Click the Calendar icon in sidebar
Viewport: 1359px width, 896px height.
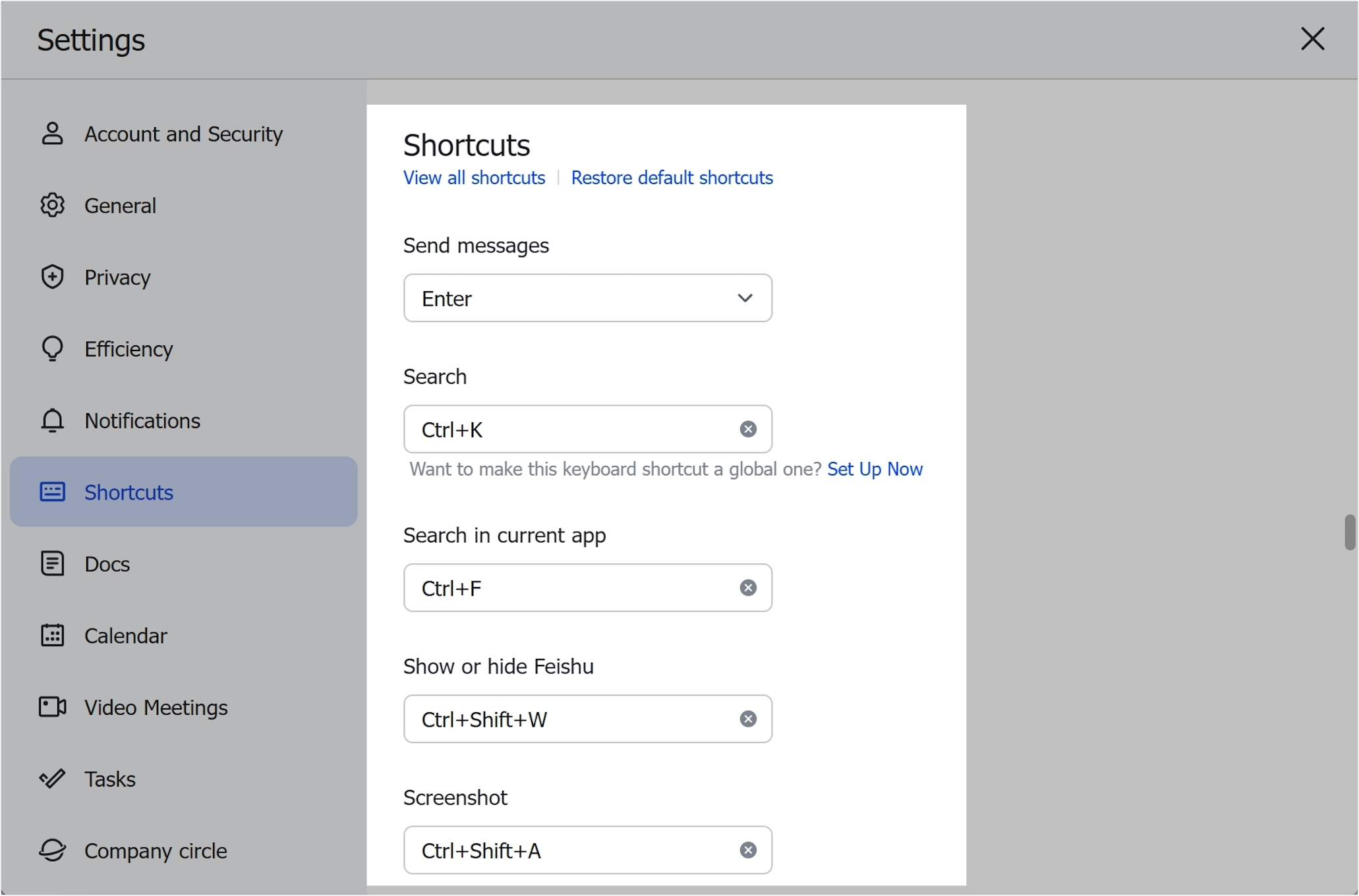(x=52, y=635)
